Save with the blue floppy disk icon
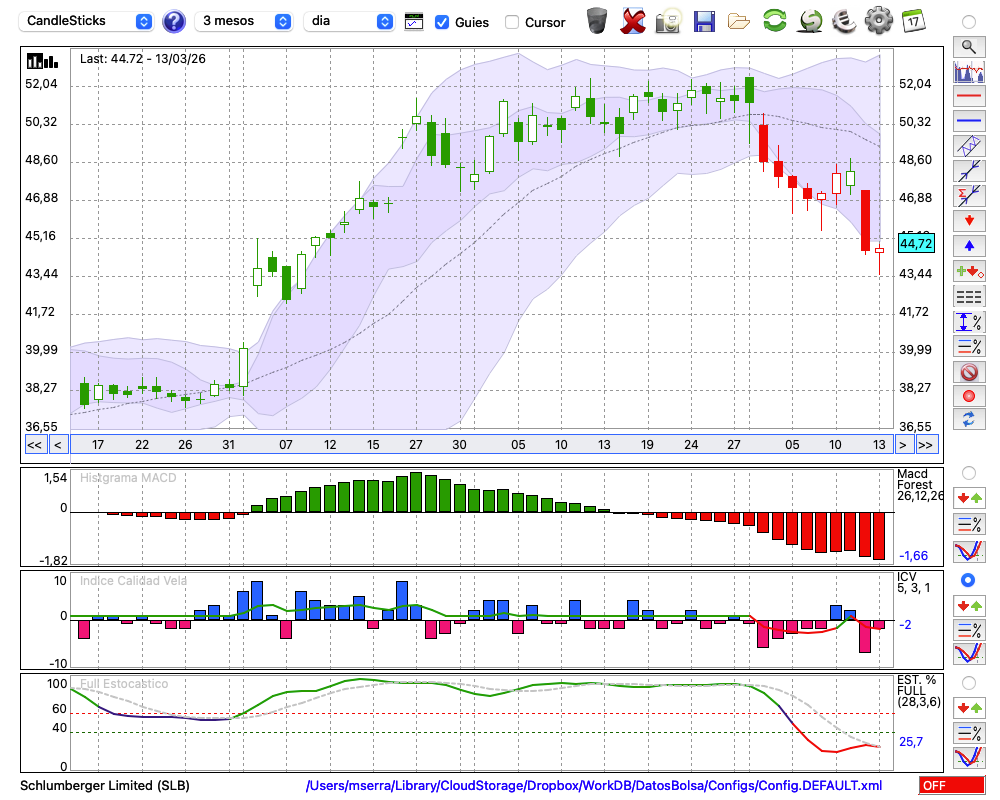Image resolution: width=1000 pixels, height=800 pixels. pyautogui.click(x=704, y=21)
